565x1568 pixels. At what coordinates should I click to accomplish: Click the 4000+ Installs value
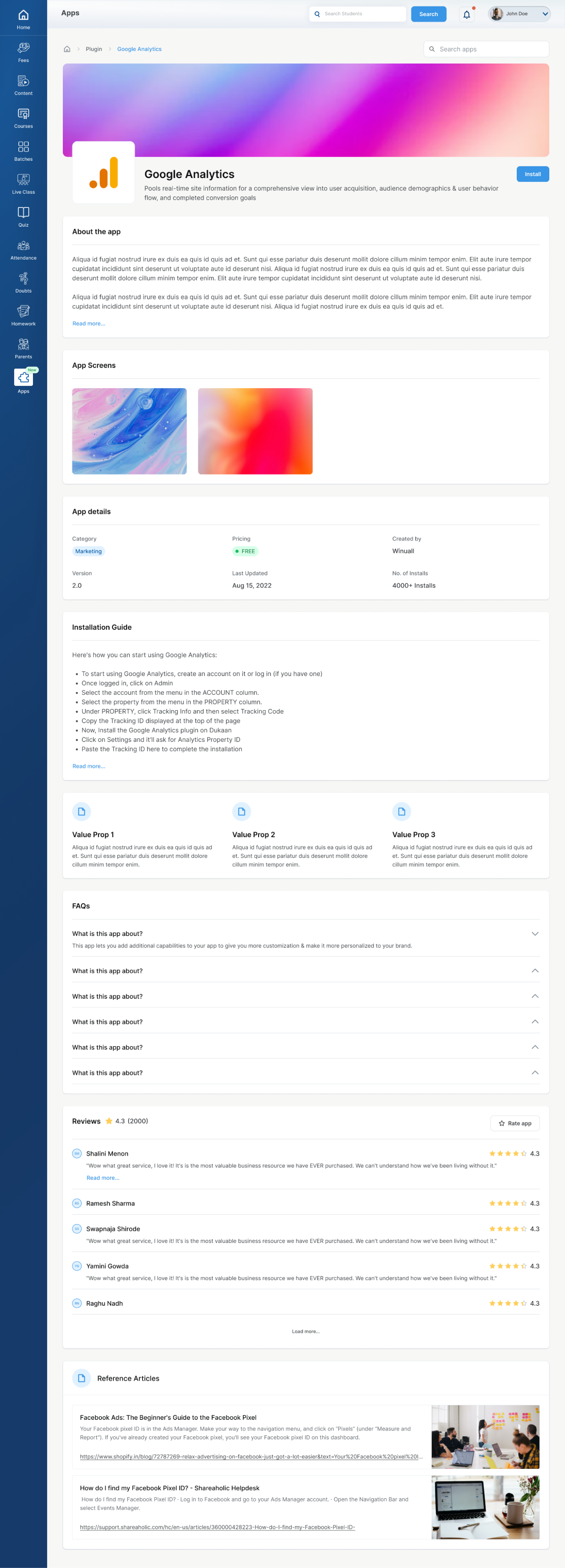point(414,585)
